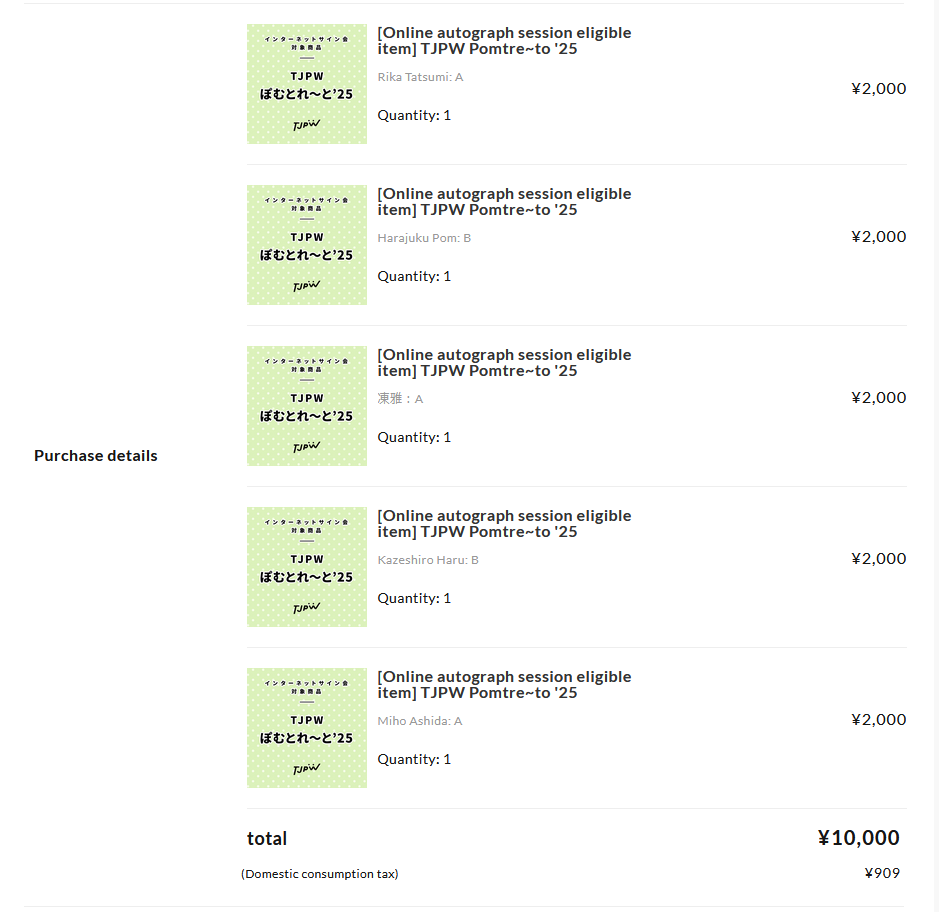Click the Rika Tatsumi: A variant text
Image resolution: width=939 pixels, height=912 pixels.
[x=420, y=77]
